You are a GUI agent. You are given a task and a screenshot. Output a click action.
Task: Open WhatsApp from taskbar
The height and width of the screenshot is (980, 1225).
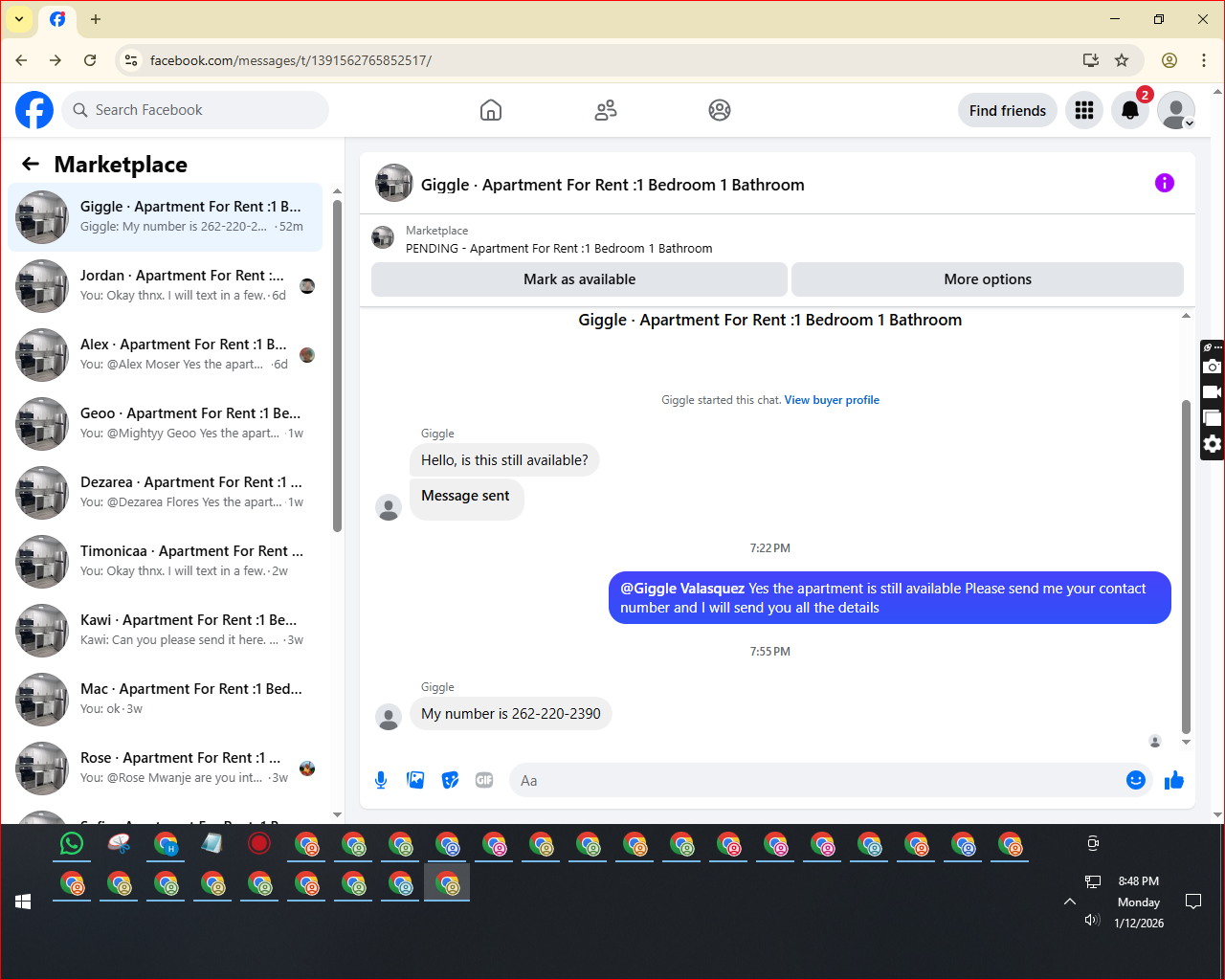pos(72,843)
